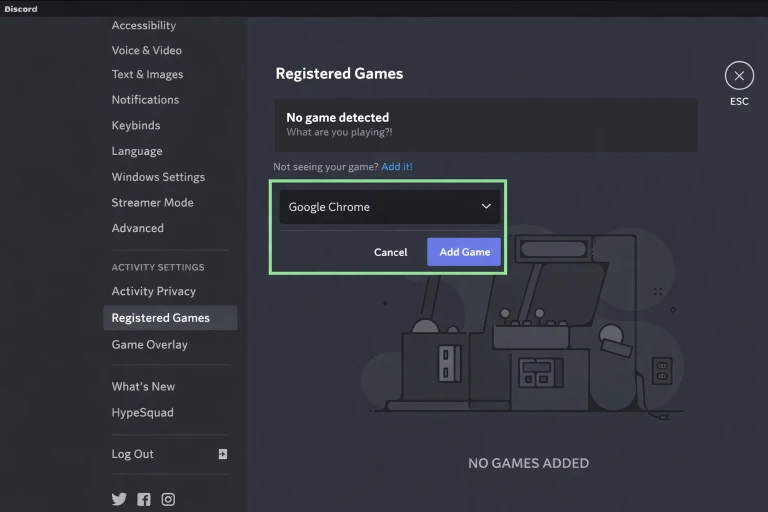Image resolution: width=768 pixels, height=512 pixels.
Task: Open Voice & Video settings
Action: click(x=146, y=50)
